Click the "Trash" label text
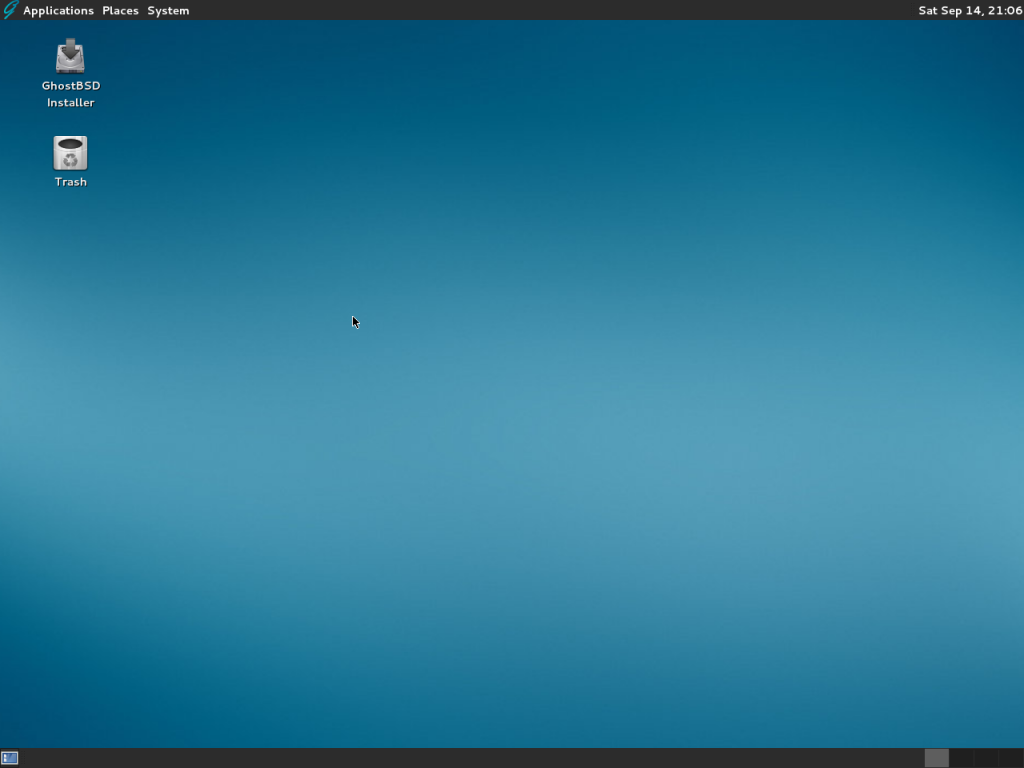This screenshot has height=768, width=1024. pos(70,182)
